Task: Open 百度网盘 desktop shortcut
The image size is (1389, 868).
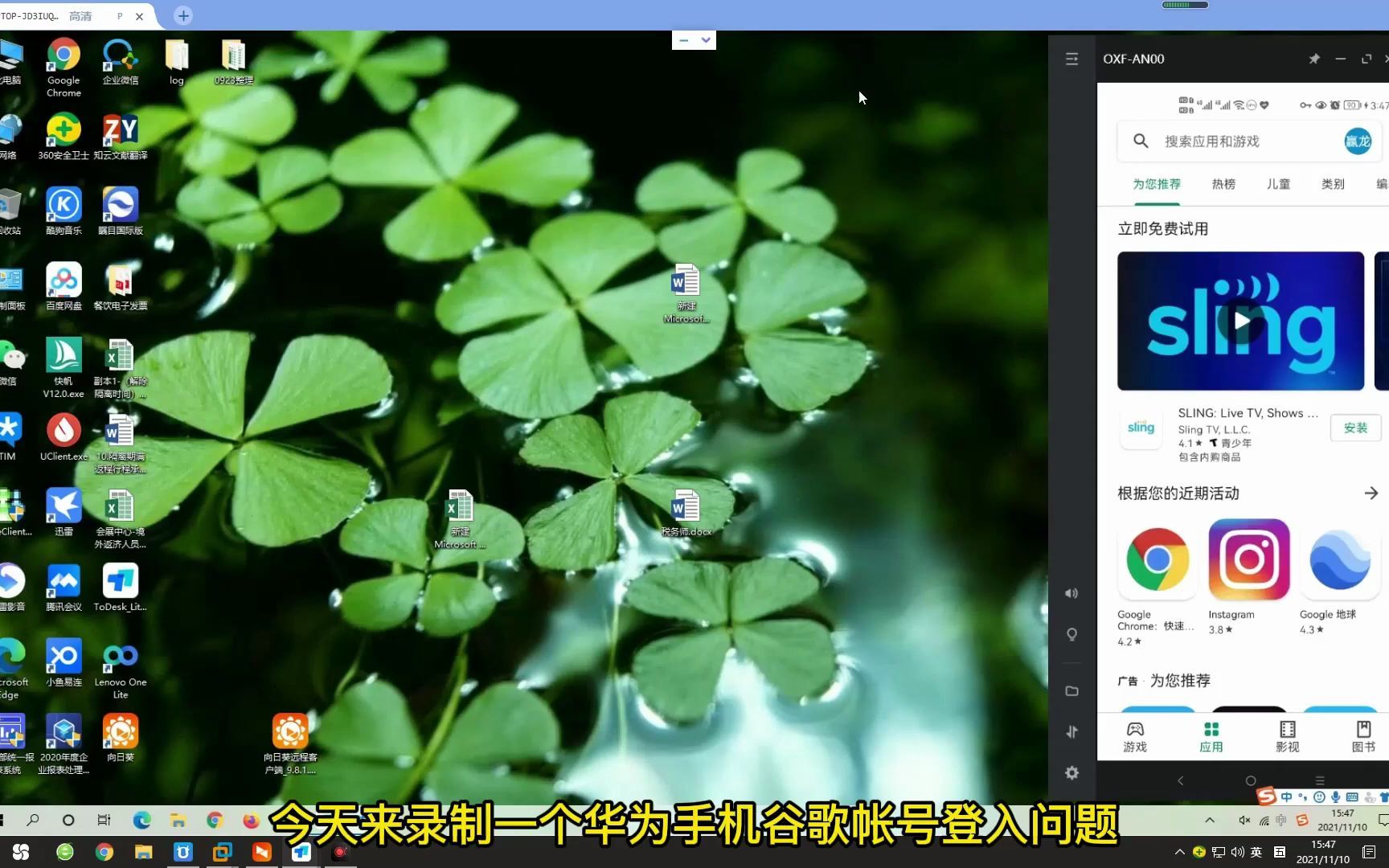Action: [64, 287]
